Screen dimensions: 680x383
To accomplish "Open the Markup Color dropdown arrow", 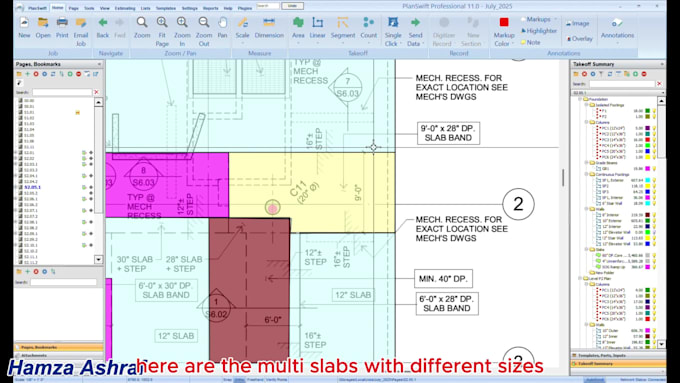I will click(x=513, y=44).
